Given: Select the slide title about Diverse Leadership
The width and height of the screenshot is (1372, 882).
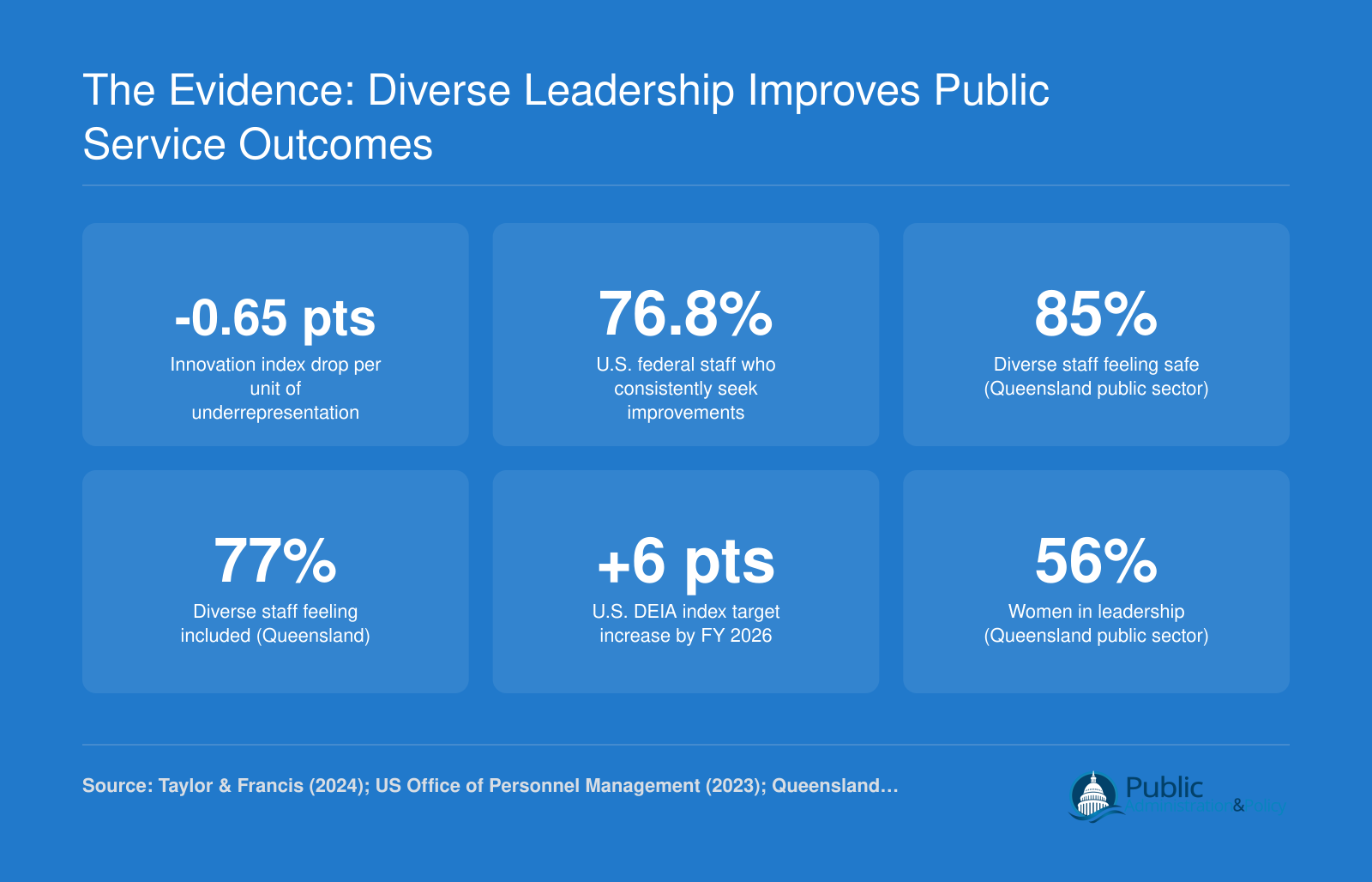Looking at the screenshot, I should pyautogui.click(x=566, y=117).
